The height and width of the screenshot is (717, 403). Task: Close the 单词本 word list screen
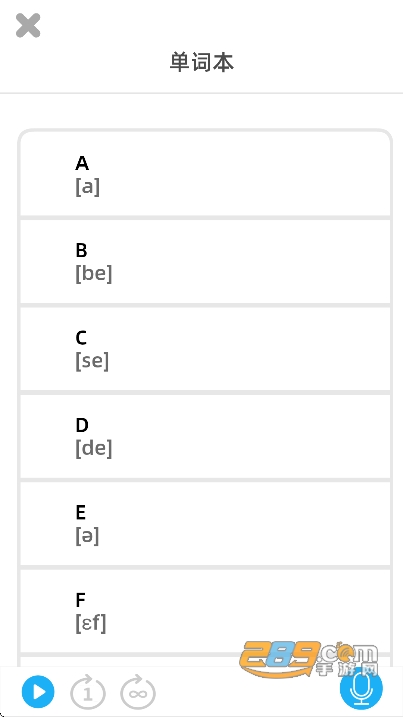click(x=28, y=25)
